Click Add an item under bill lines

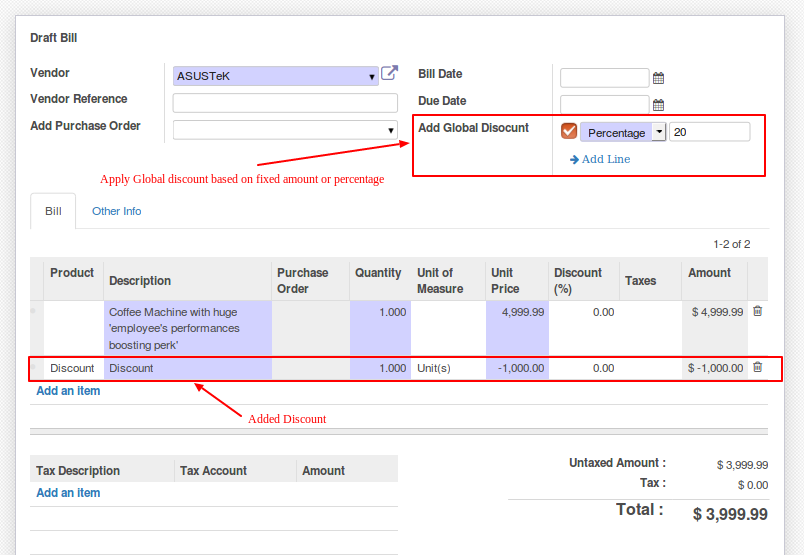[x=68, y=391]
